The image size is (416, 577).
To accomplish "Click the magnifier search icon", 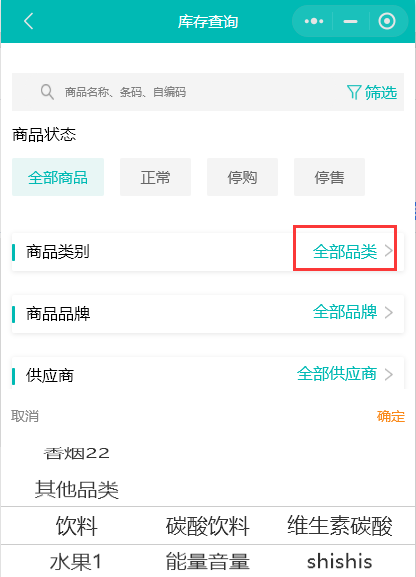I will point(47,92).
